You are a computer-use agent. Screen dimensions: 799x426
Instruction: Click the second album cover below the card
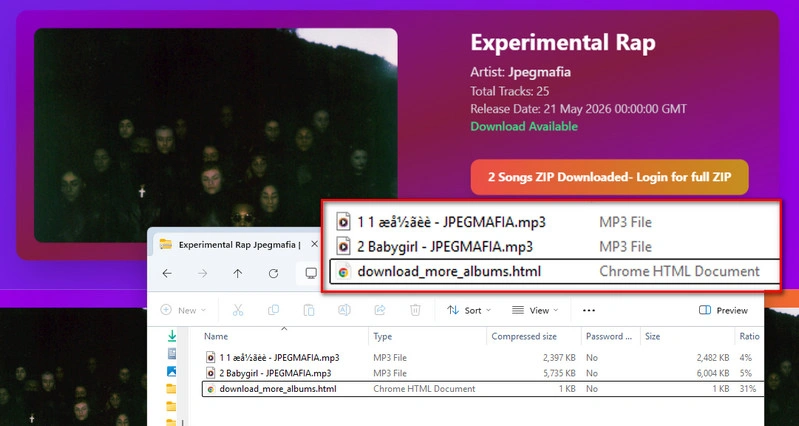tap(73, 367)
